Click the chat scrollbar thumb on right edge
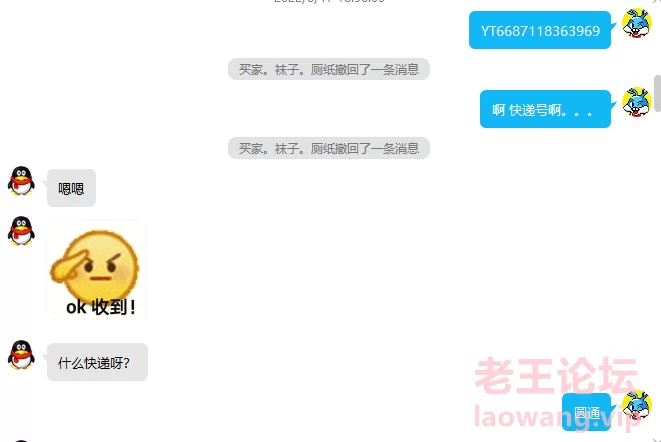Screen dimensions: 661x442 point(657,94)
